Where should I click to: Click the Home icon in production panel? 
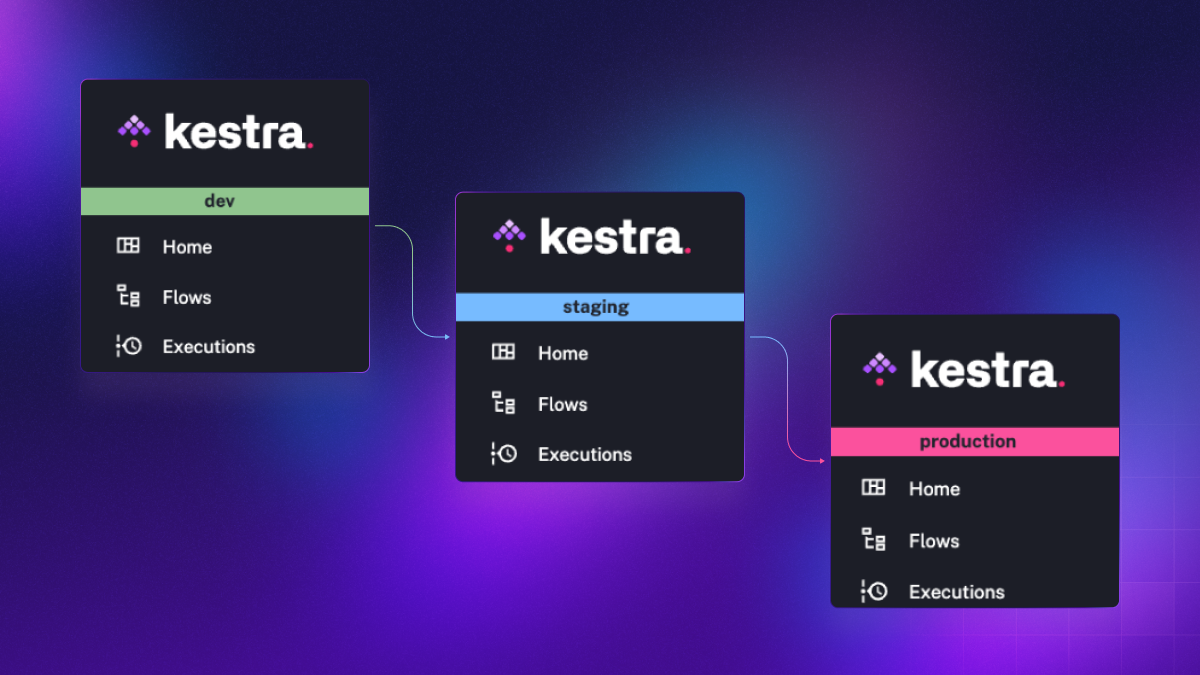coord(873,488)
